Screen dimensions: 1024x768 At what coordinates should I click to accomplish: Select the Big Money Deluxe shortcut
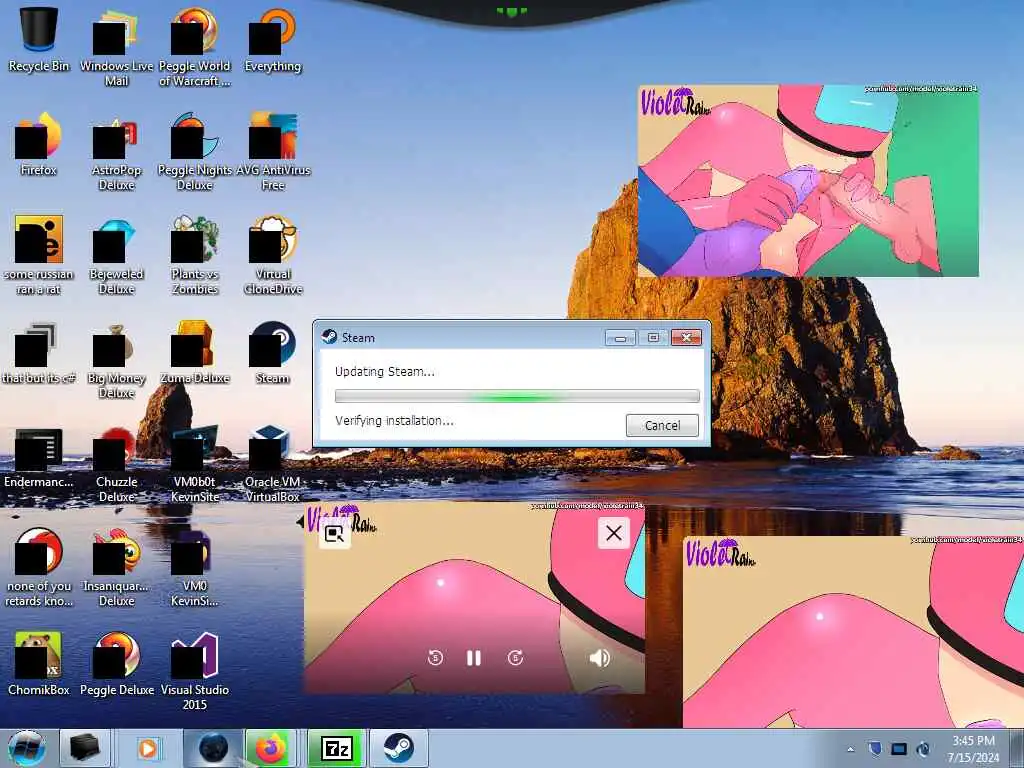point(116,360)
